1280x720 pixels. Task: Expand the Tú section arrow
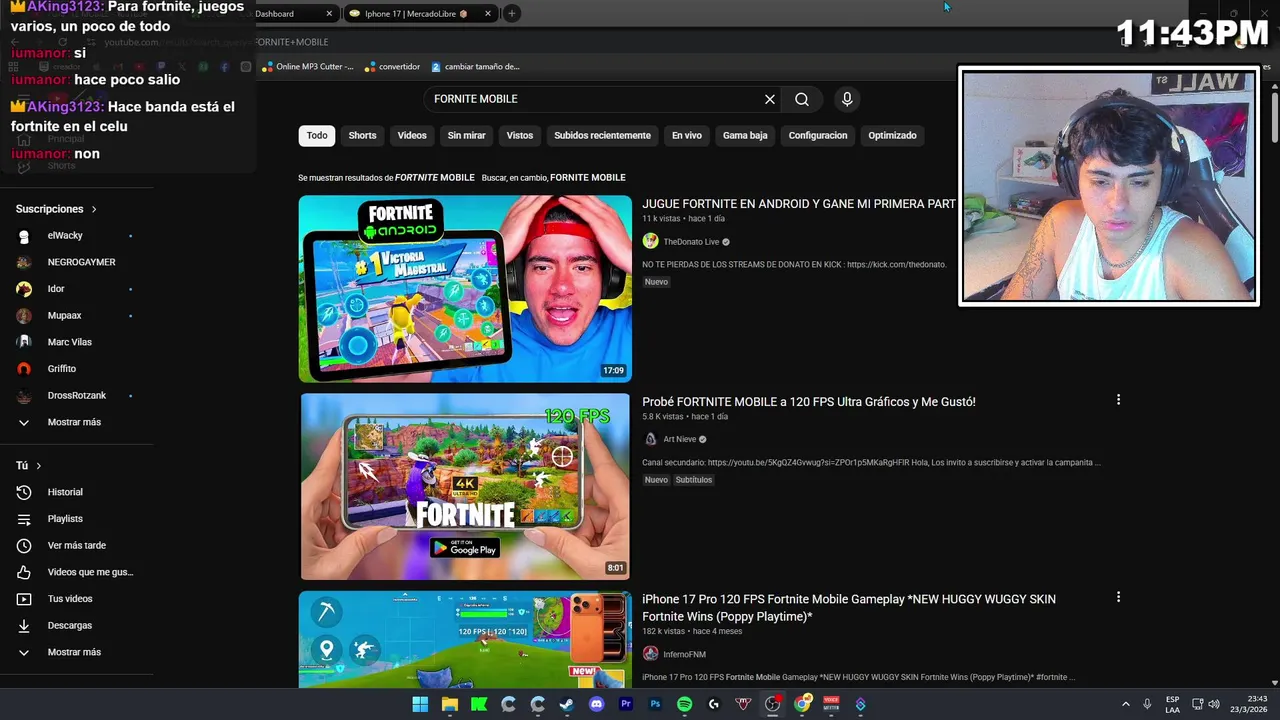click(x=39, y=466)
